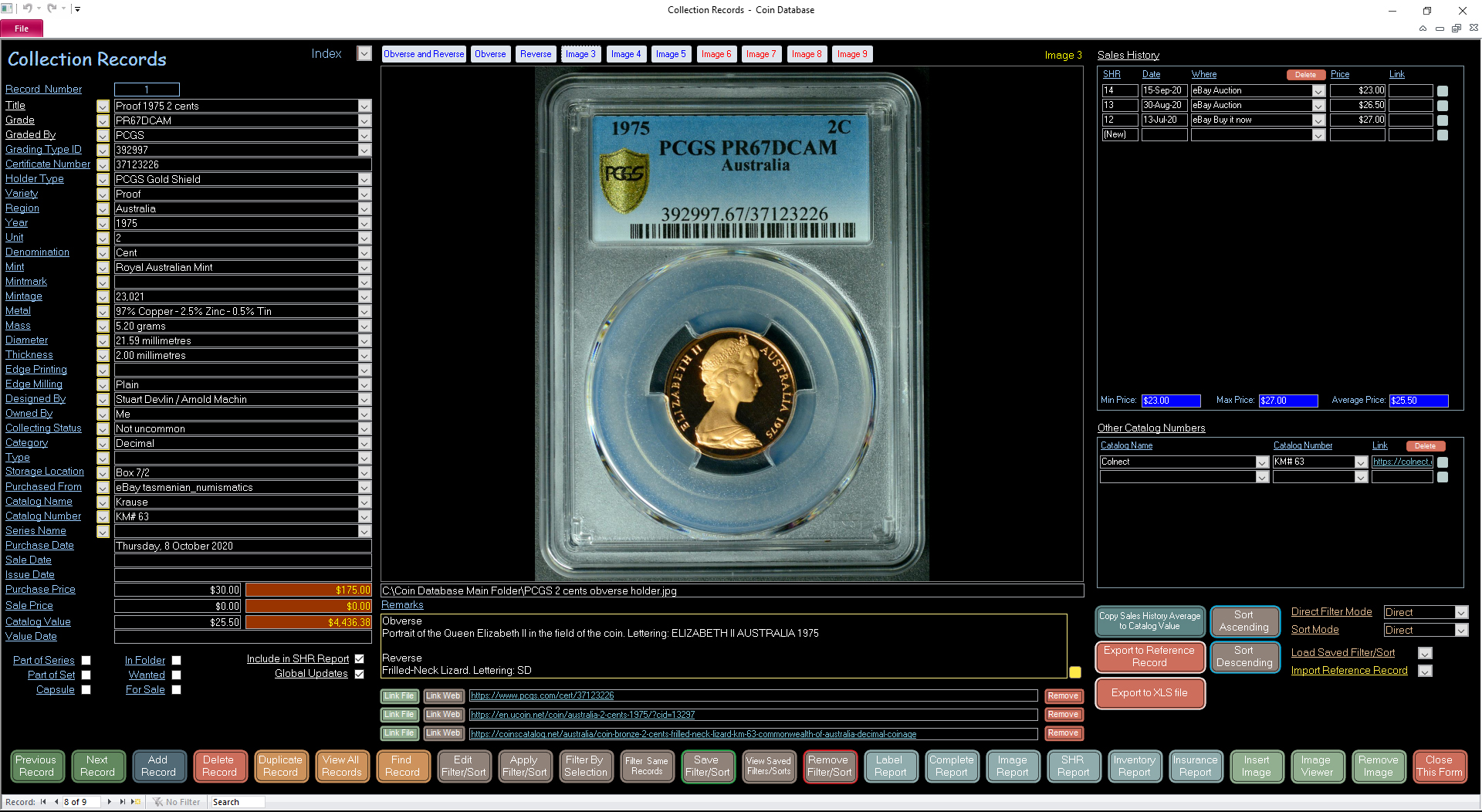Click yellow square button beside Catalog Name field
Viewport: 1482px width, 812px height.
(103, 502)
